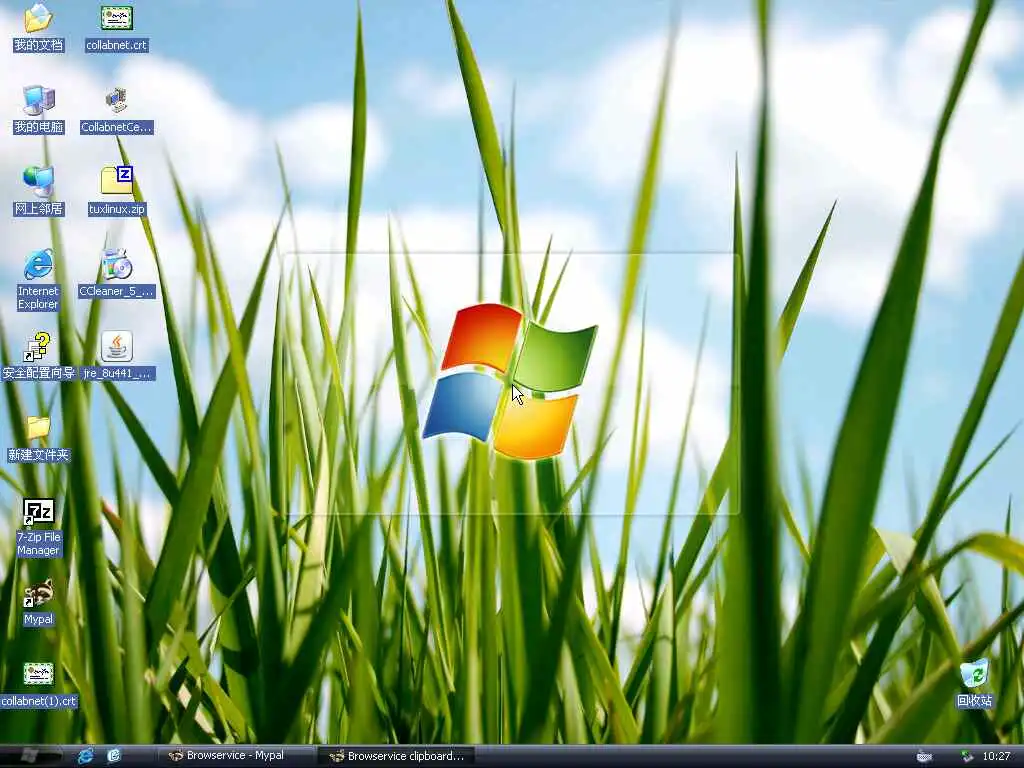Switch to Browservice - Mypal taskbar window
Screen dimensions: 1024x768
(x=235, y=756)
